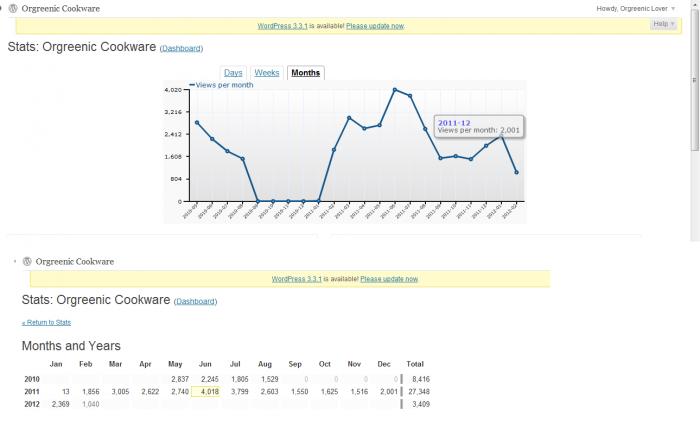Click the 2010 Jun value 2,245
The width and height of the screenshot is (700, 436).
click(210, 379)
